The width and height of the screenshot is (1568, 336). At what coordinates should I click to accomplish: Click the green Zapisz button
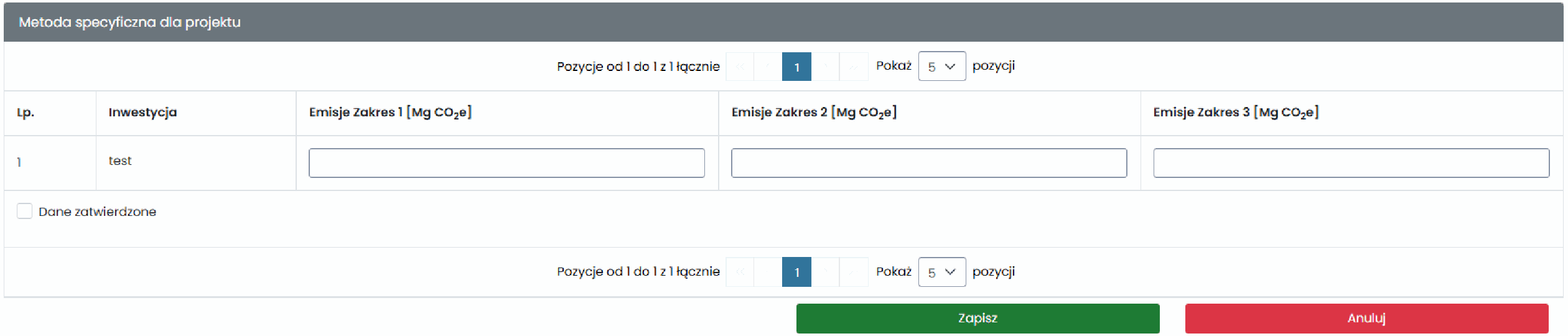pyautogui.click(x=978, y=319)
